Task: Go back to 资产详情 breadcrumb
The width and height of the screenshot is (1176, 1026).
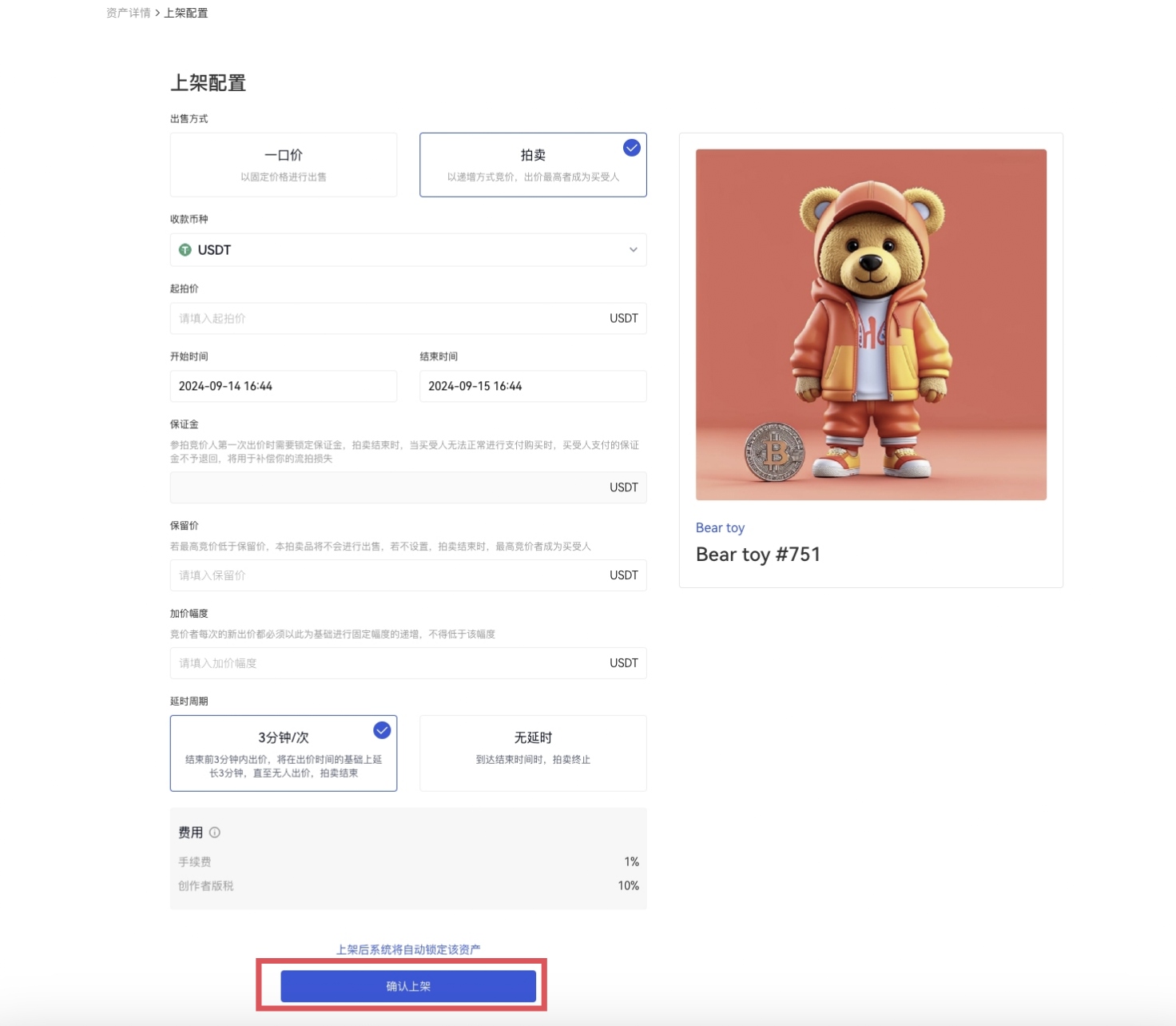Action: coord(128,13)
